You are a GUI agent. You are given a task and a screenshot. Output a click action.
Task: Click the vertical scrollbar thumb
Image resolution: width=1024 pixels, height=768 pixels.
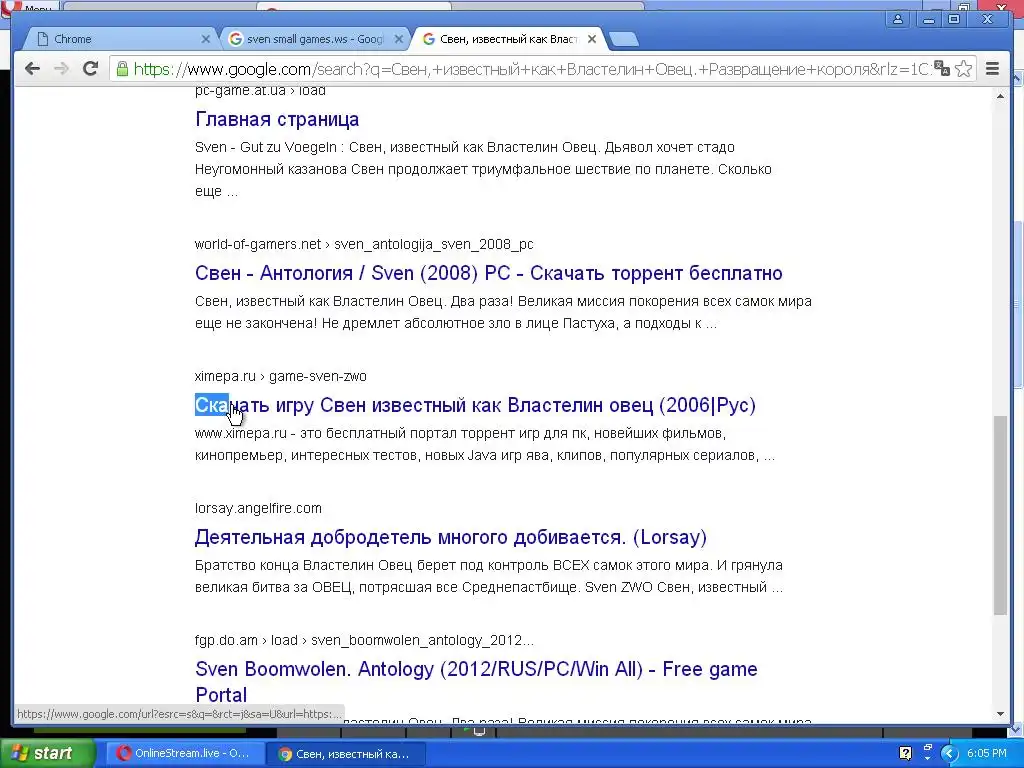[1000, 515]
